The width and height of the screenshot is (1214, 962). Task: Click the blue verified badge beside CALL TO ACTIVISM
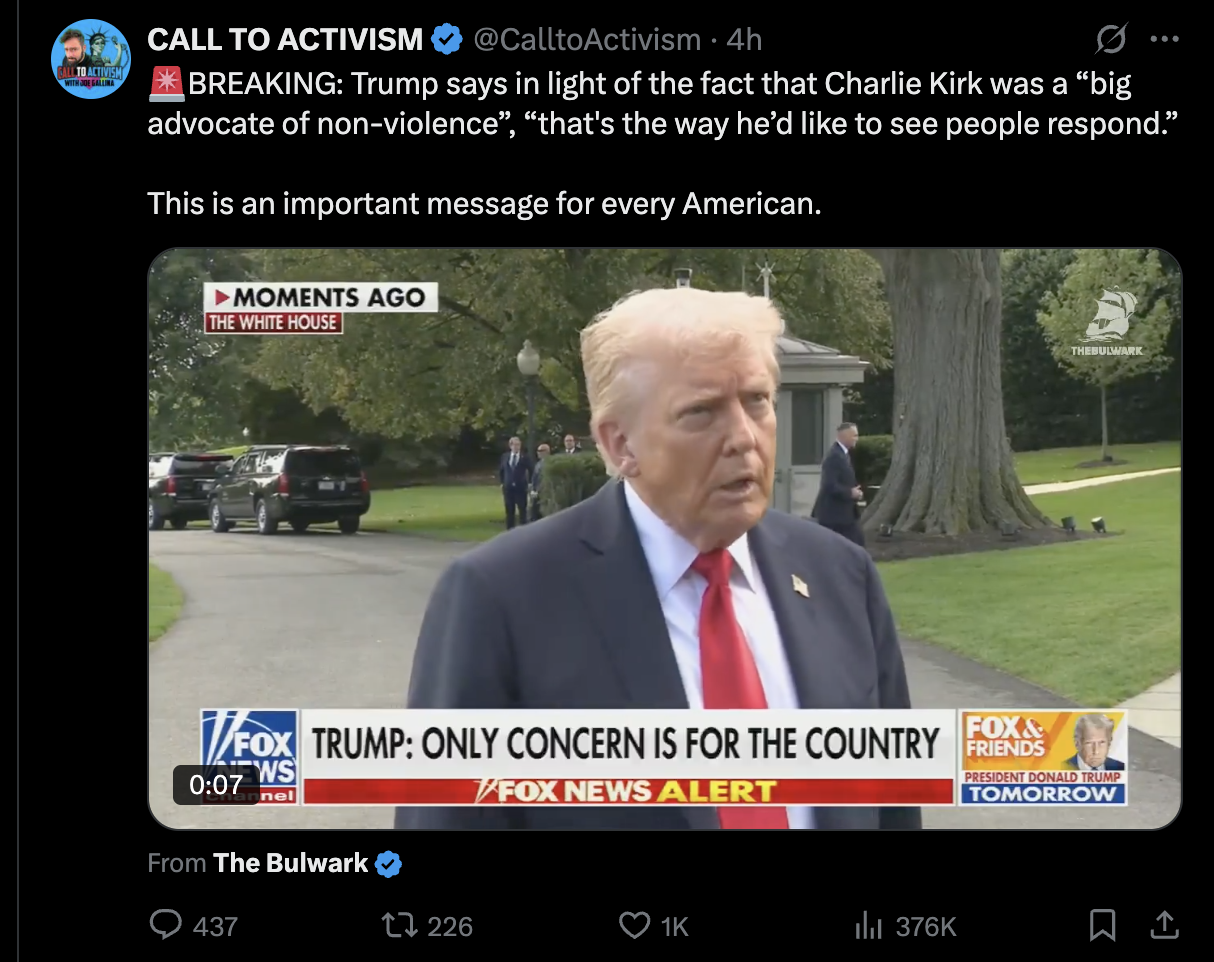click(x=447, y=40)
